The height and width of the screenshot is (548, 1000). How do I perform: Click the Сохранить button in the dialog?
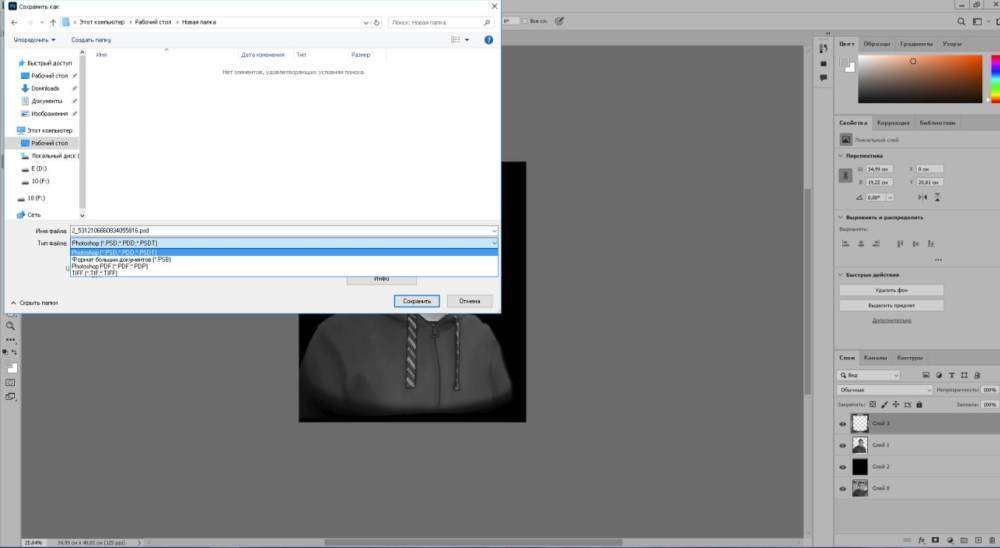click(415, 300)
